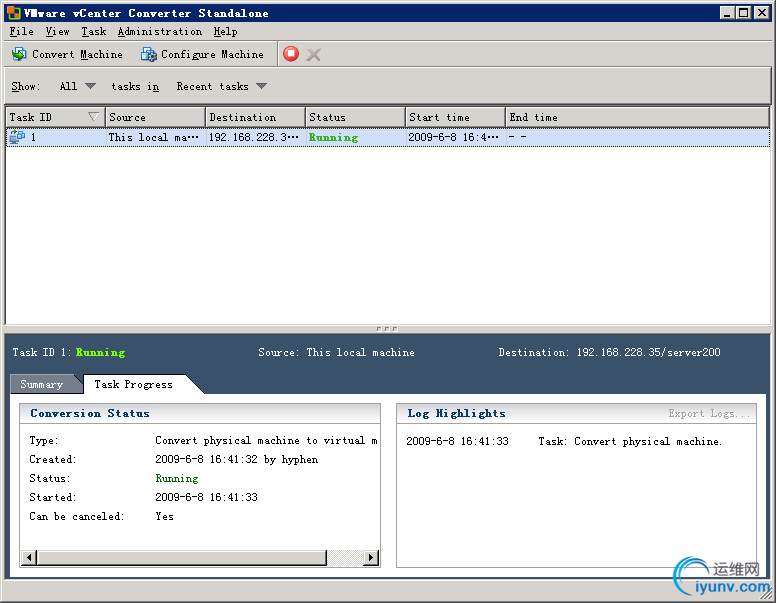Click the right arrow of horizontal scrollbar
Viewport: 776px width, 603px height.
[371, 557]
